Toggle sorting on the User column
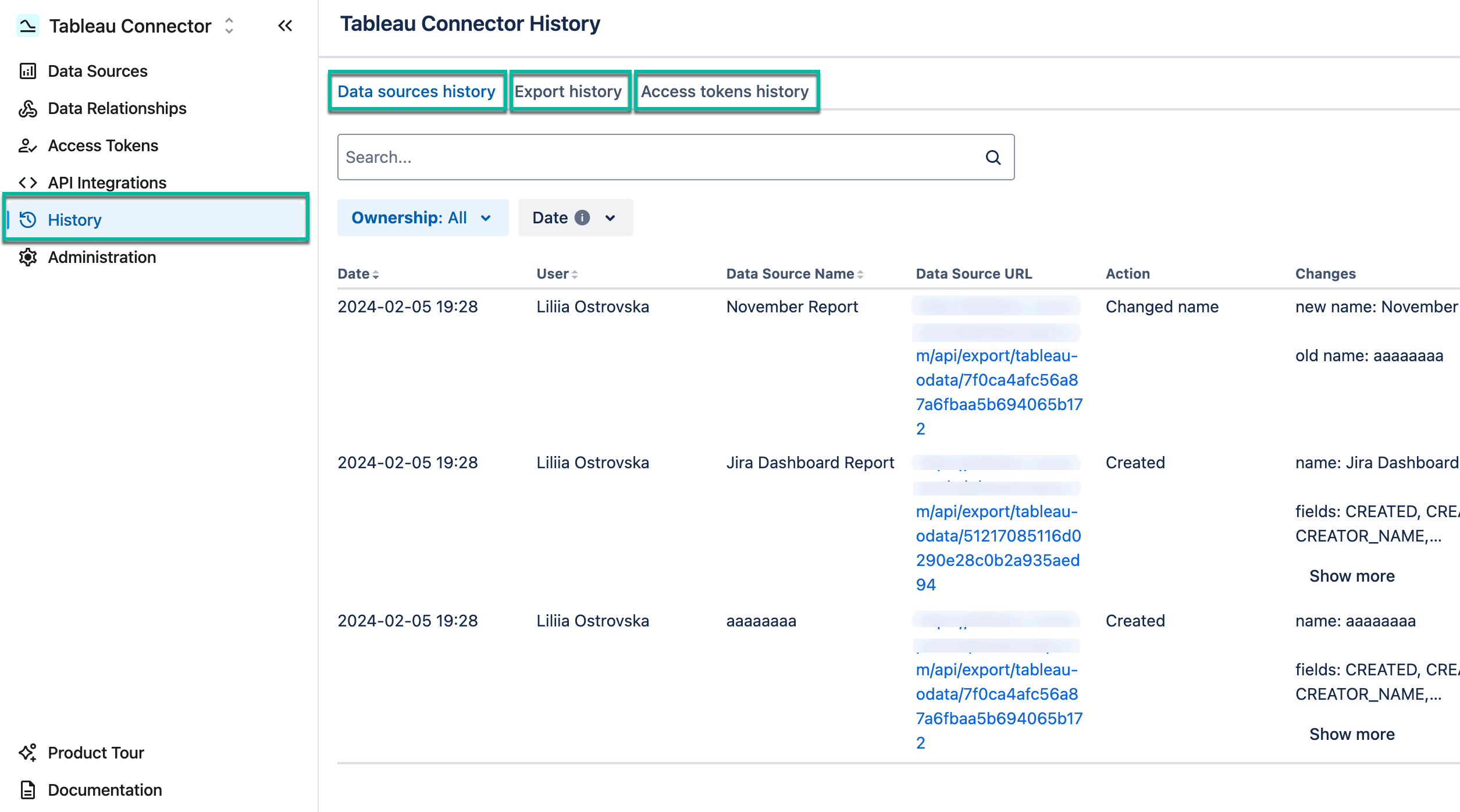The image size is (1460, 812). 575,273
